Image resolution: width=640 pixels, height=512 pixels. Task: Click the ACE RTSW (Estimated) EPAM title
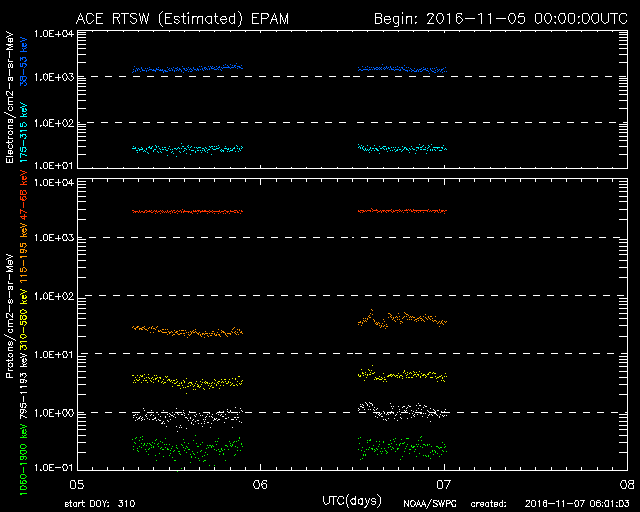(x=183, y=19)
